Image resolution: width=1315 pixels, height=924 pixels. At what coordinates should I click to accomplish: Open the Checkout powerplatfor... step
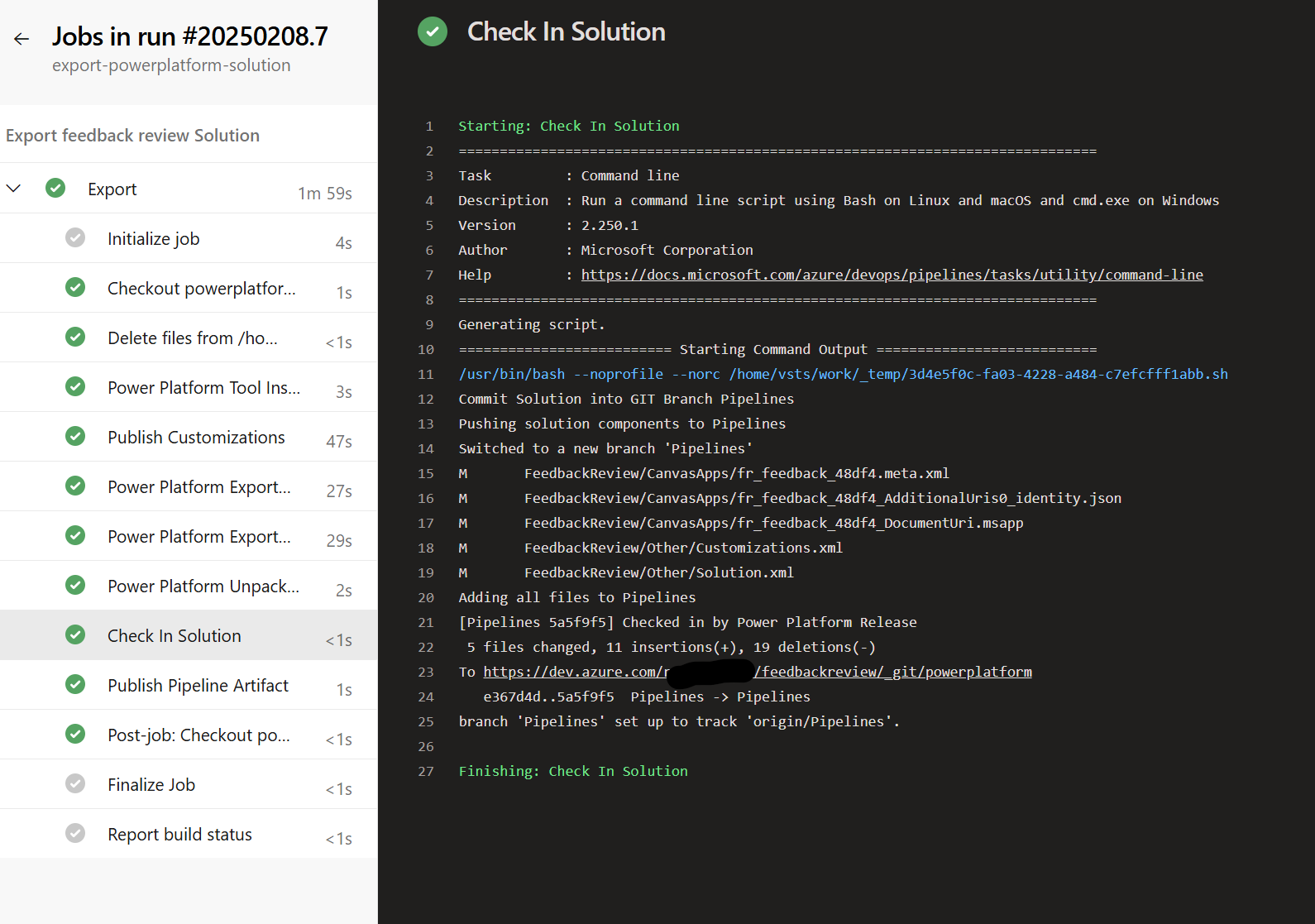pos(201,288)
